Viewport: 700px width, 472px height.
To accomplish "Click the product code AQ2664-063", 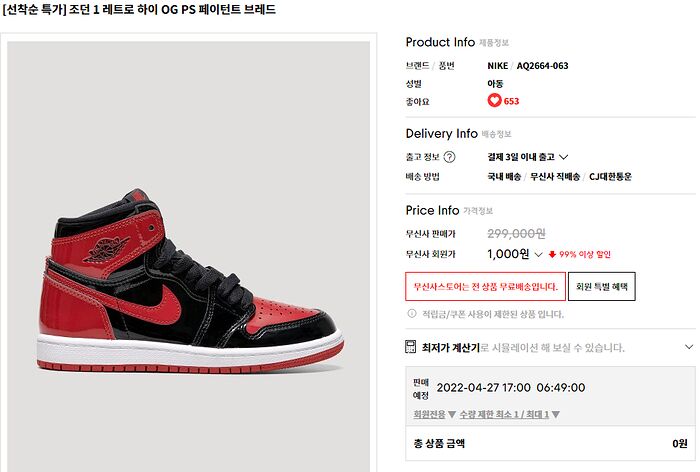I will 542,66.
